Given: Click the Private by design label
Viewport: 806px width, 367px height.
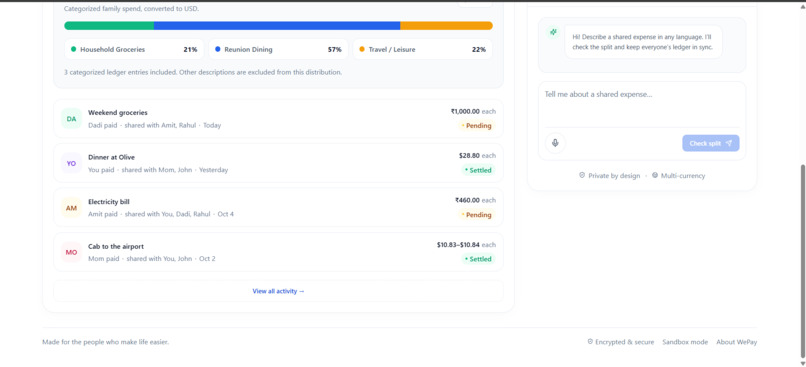Looking at the screenshot, I should [614, 176].
